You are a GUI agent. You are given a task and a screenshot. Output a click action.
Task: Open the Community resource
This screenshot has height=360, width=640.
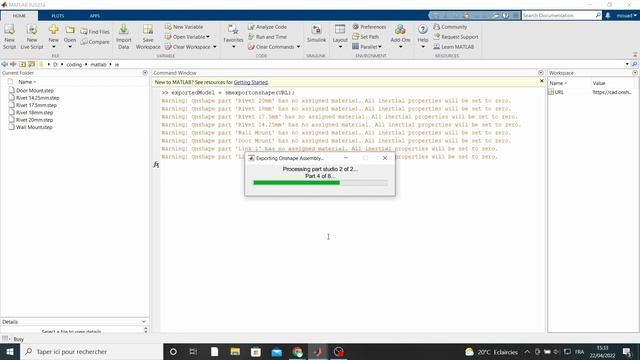450,27
